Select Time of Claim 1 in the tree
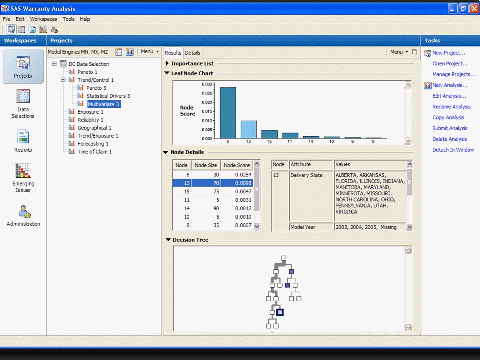The image size is (480, 360). (94, 152)
